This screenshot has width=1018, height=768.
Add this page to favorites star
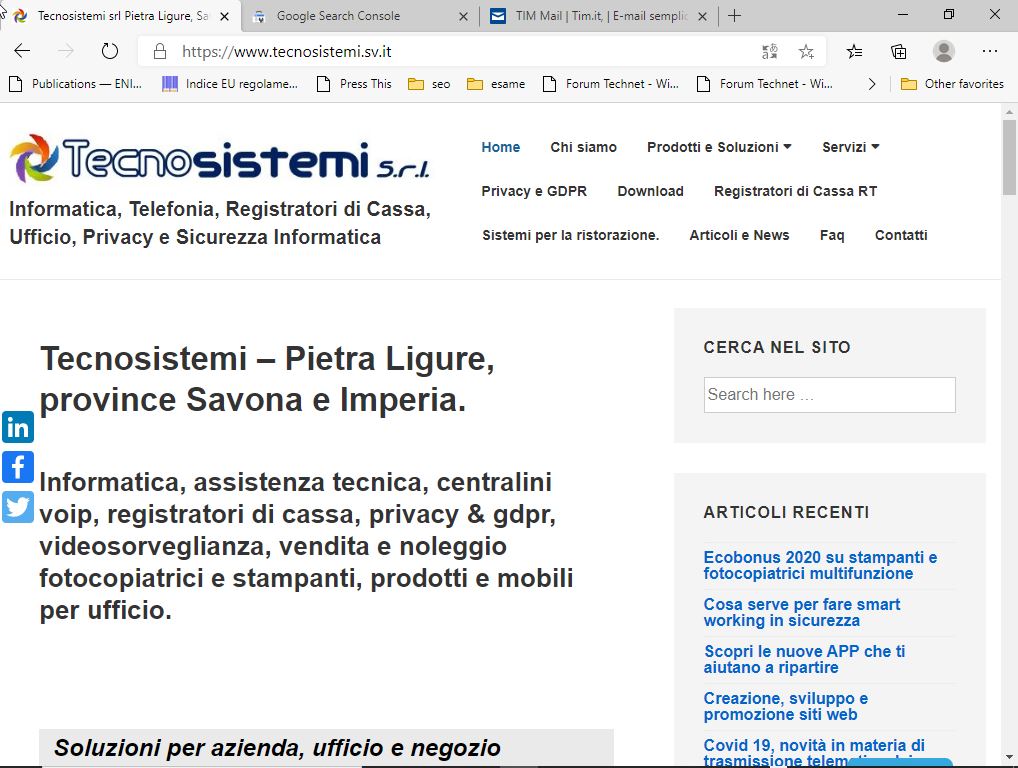806,51
